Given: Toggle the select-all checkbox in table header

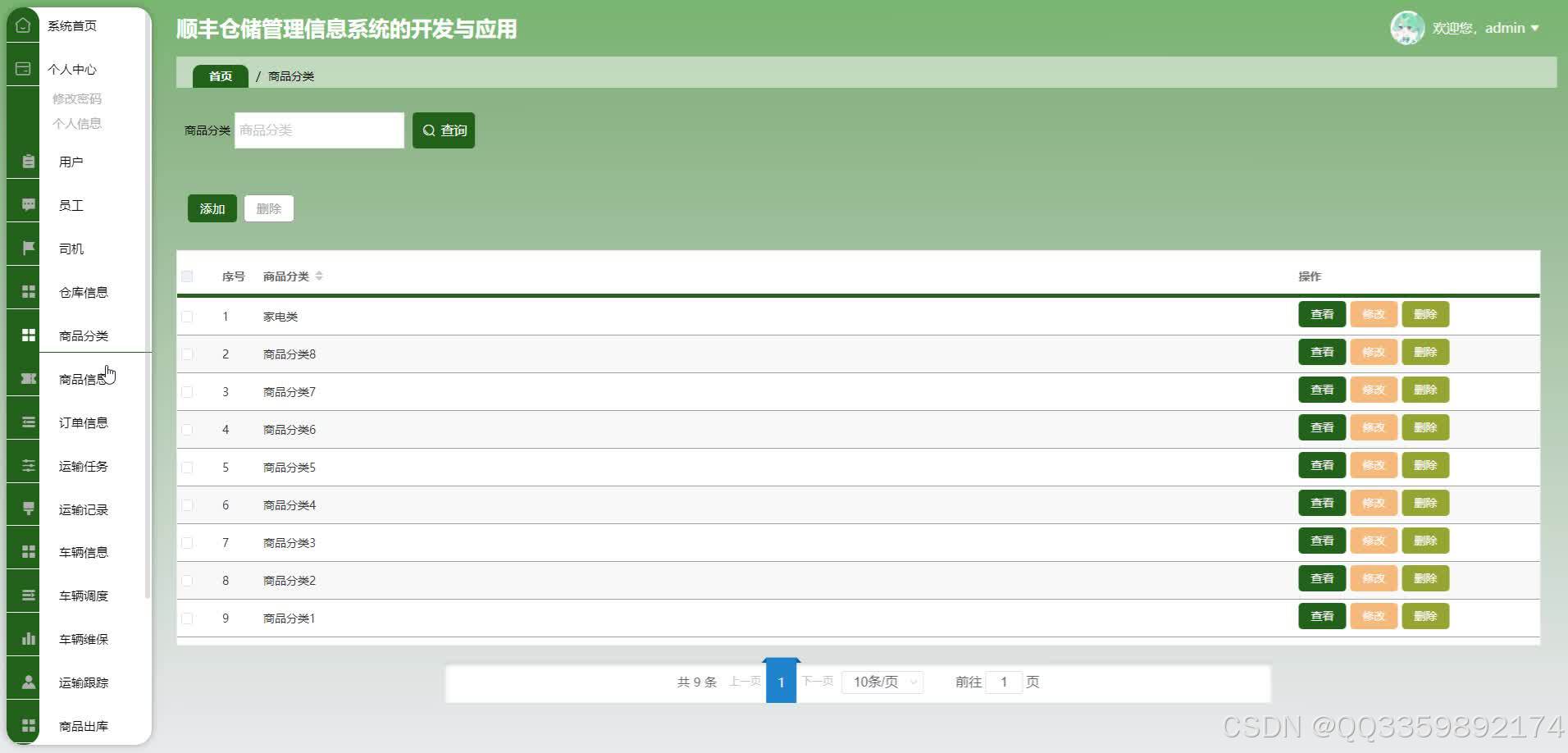Looking at the screenshot, I should pos(187,276).
